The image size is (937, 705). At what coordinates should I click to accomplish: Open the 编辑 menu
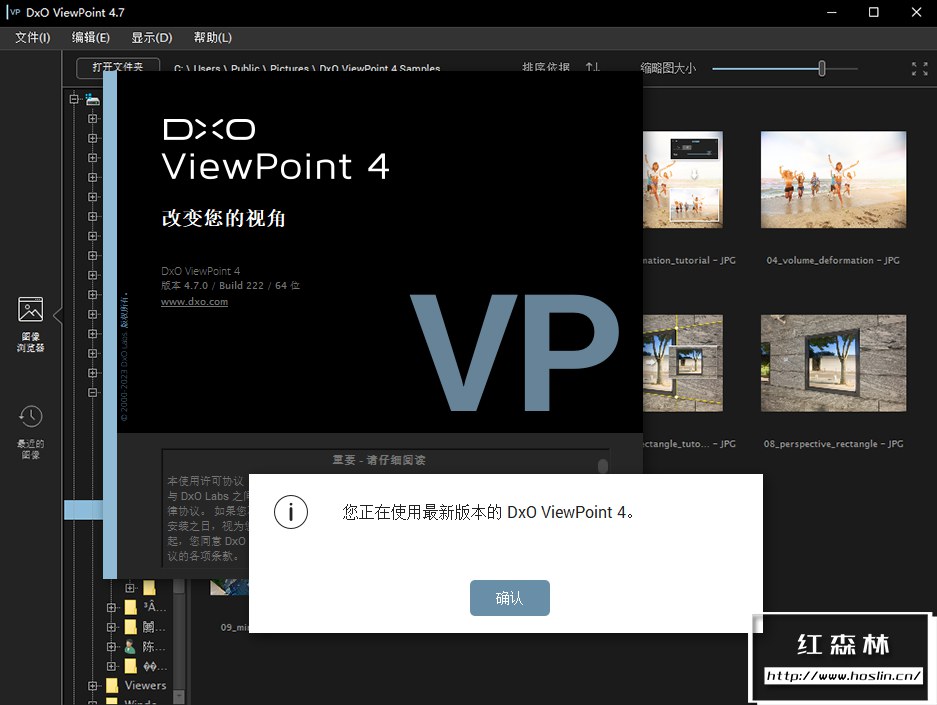point(91,38)
